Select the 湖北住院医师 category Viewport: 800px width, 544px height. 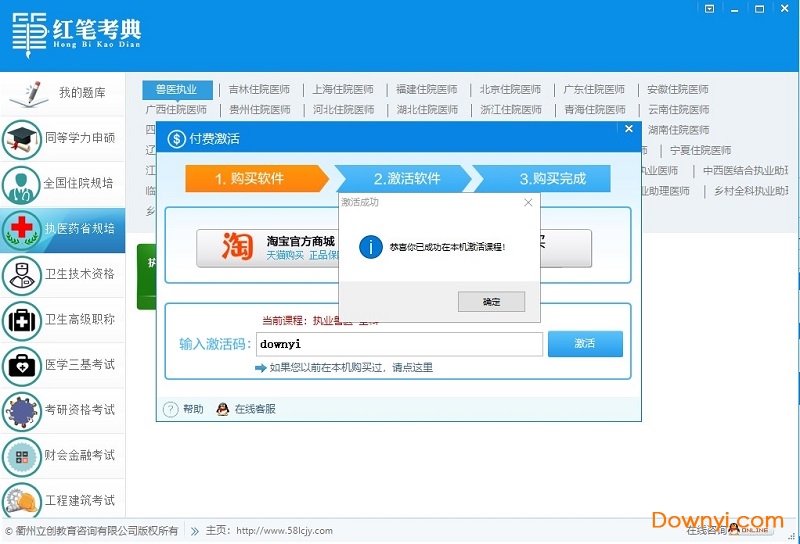[x=427, y=110]
